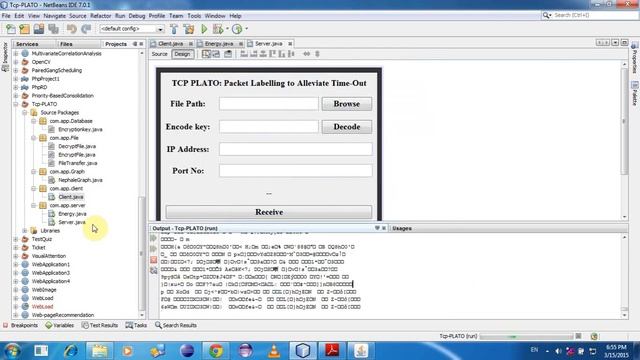Switch to the Client.java tab
This screenshot has height=360, width=640.
pyautogui.click(x=171, y=44)
